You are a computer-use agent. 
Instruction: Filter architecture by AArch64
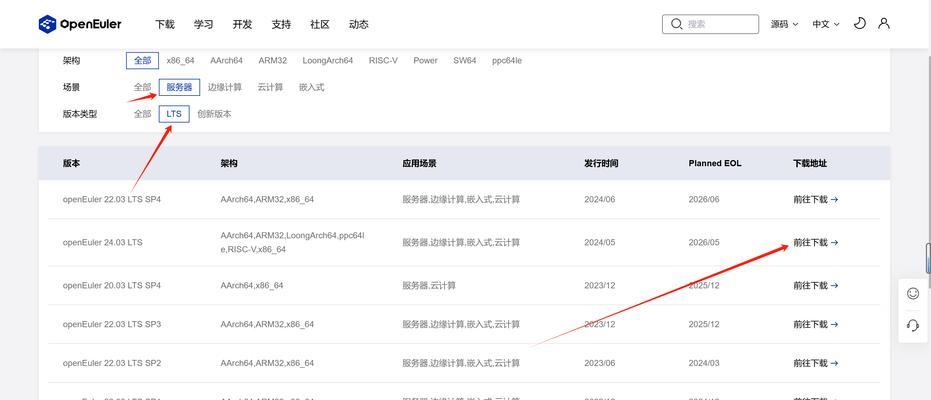[226, 61]
